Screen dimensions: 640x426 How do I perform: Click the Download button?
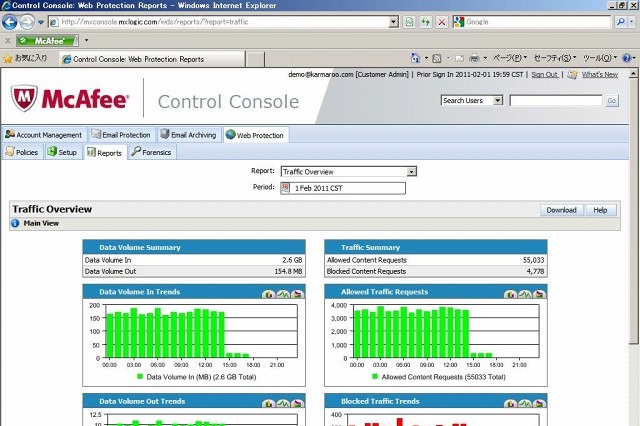pos(562,210)
